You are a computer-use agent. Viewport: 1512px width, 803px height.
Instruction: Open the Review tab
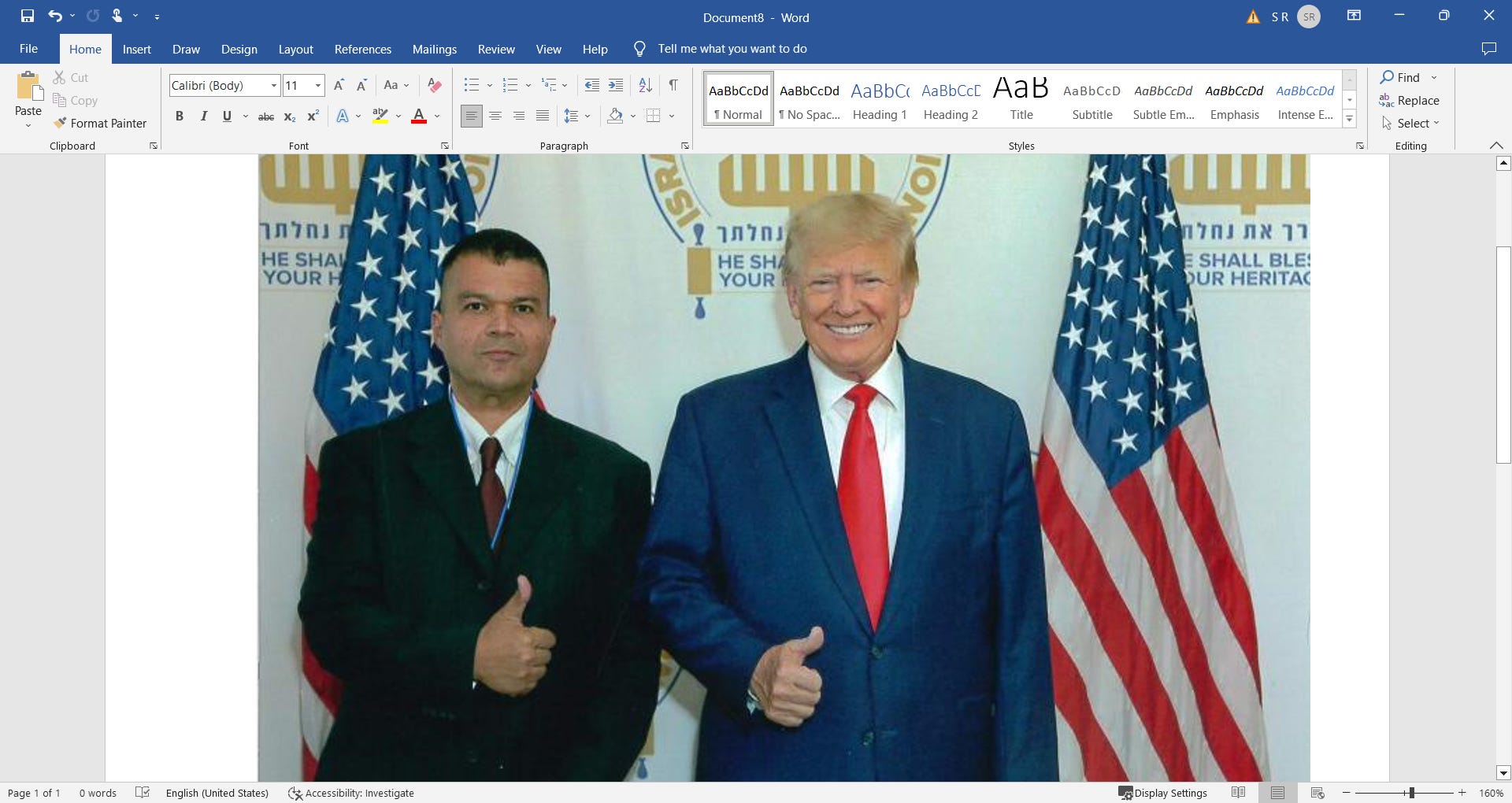(496, 49)
